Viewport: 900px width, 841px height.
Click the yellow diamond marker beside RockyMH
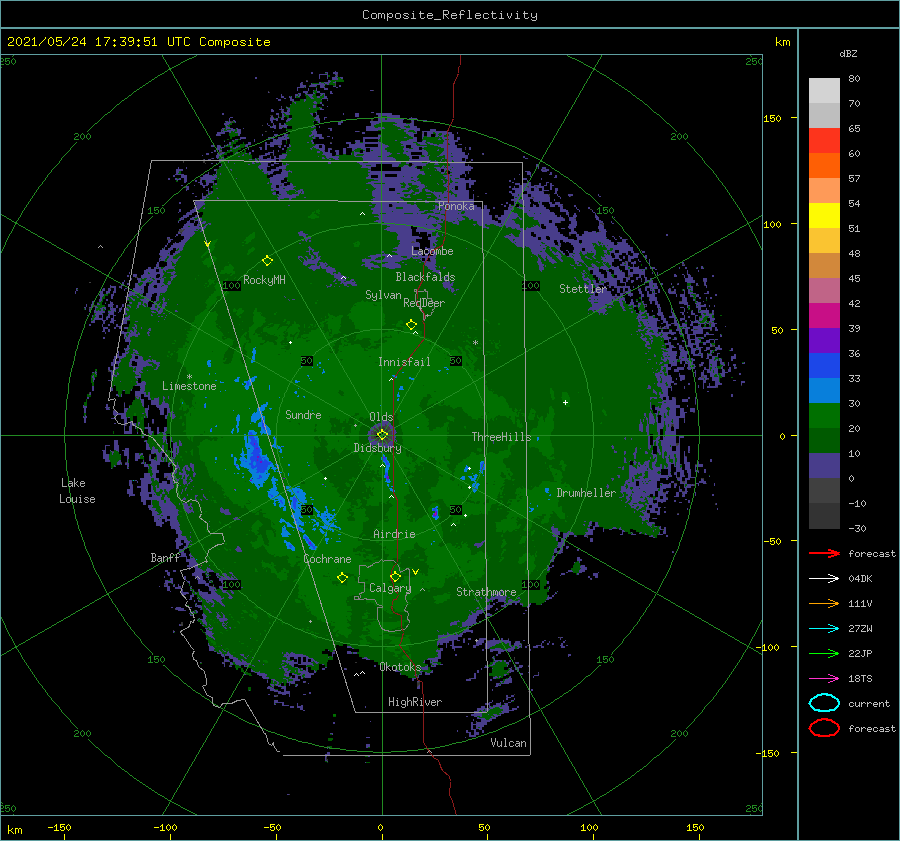point(267,261)
